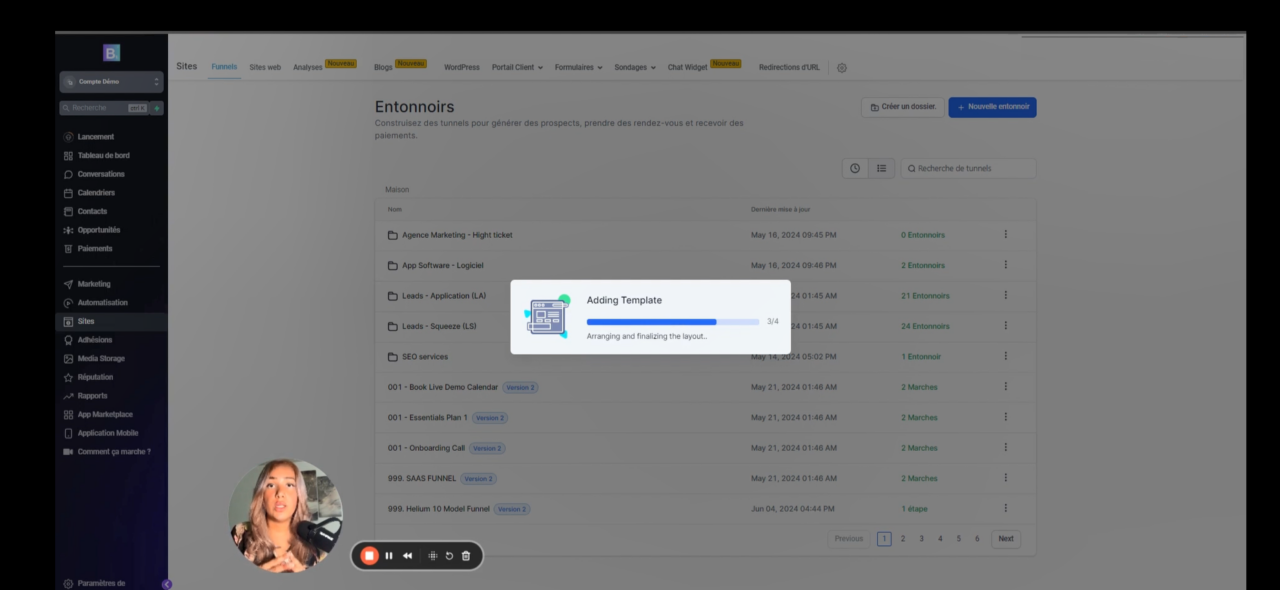Toggle recent history with the clock icon

(x=855, y=168)
